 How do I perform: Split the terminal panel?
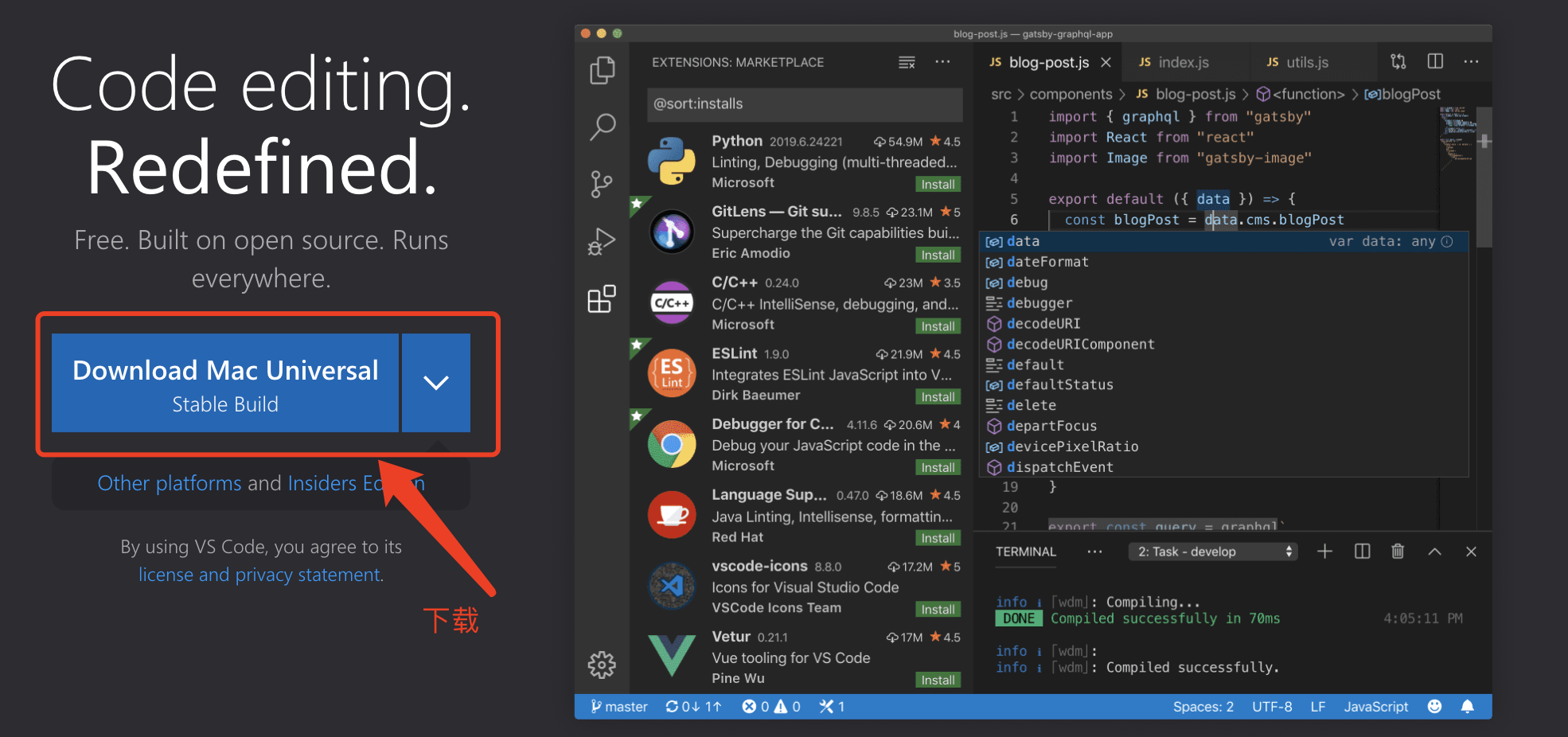point(1362,552)
